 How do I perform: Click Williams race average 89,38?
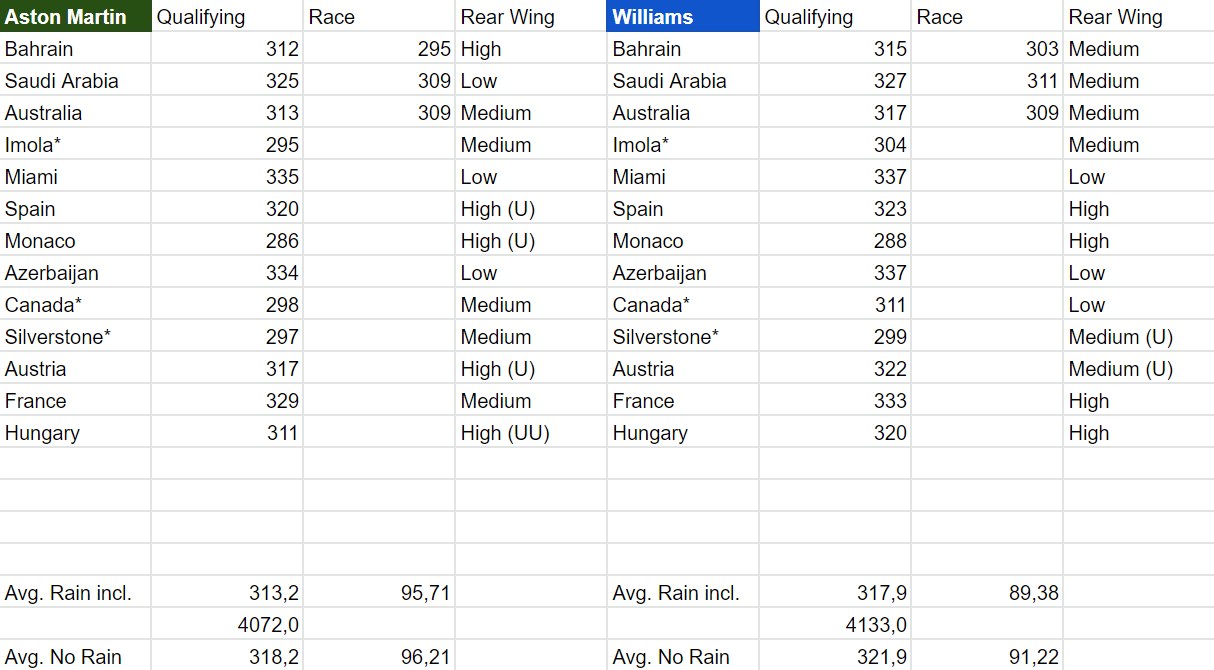[987, 593]
